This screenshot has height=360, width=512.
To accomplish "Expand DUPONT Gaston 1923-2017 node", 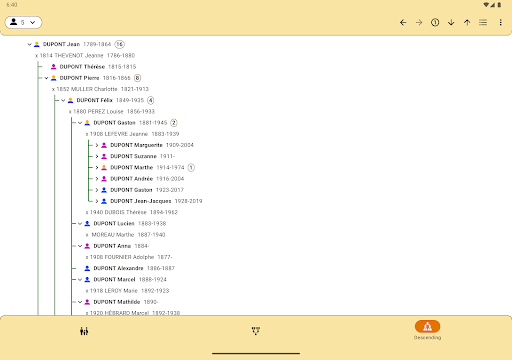I will coord(97,190).
